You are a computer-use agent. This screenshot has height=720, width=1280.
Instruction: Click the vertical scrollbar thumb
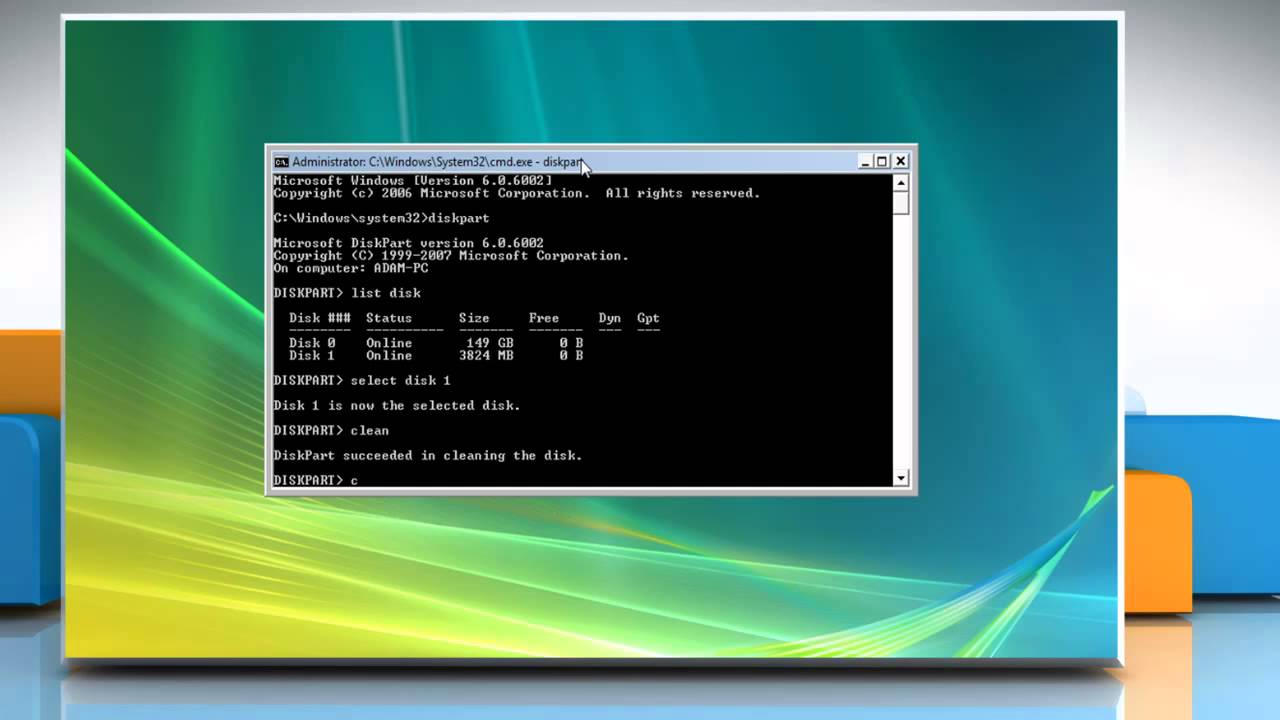click(901, 202)
